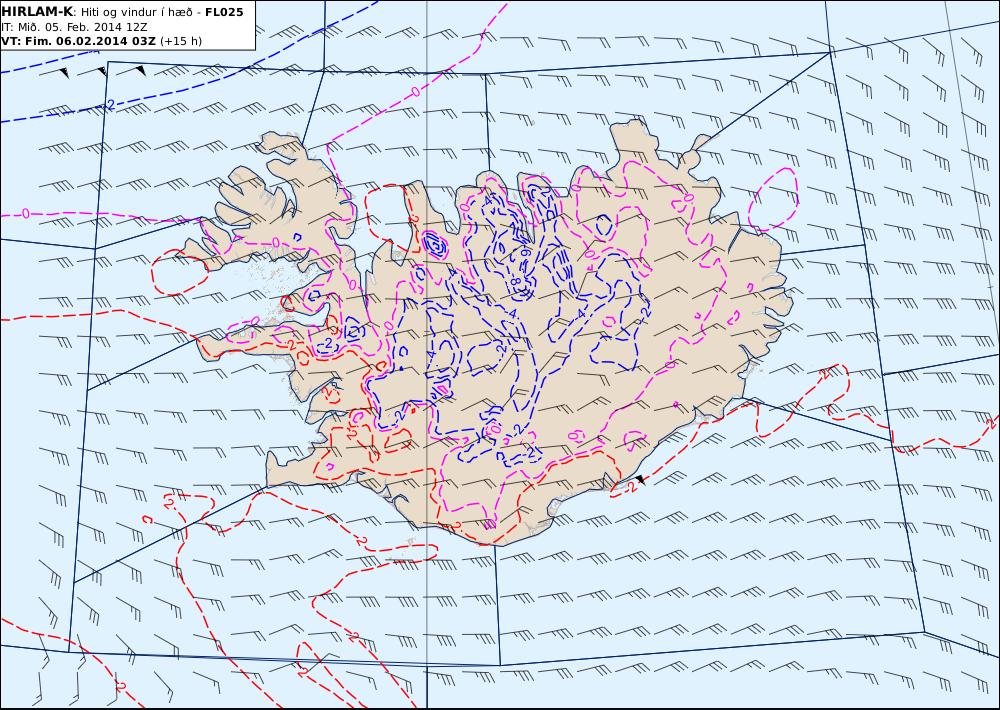The height and width of the screenshot is (710, 1000).
Task: Click the IT initial time line
Action: [x=75, y=27]
